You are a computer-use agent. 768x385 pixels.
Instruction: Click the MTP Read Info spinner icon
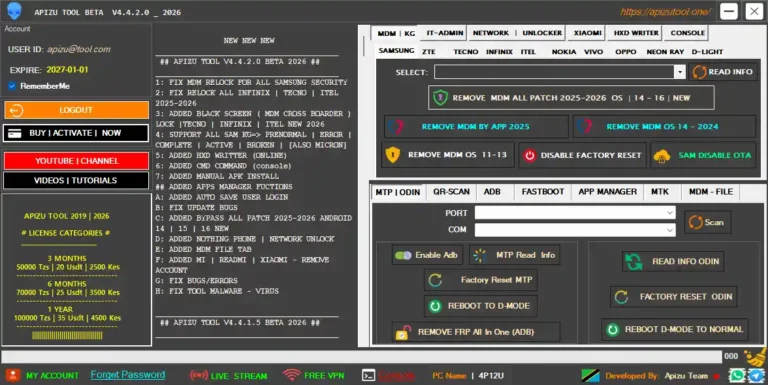click(x=480, y=255)
